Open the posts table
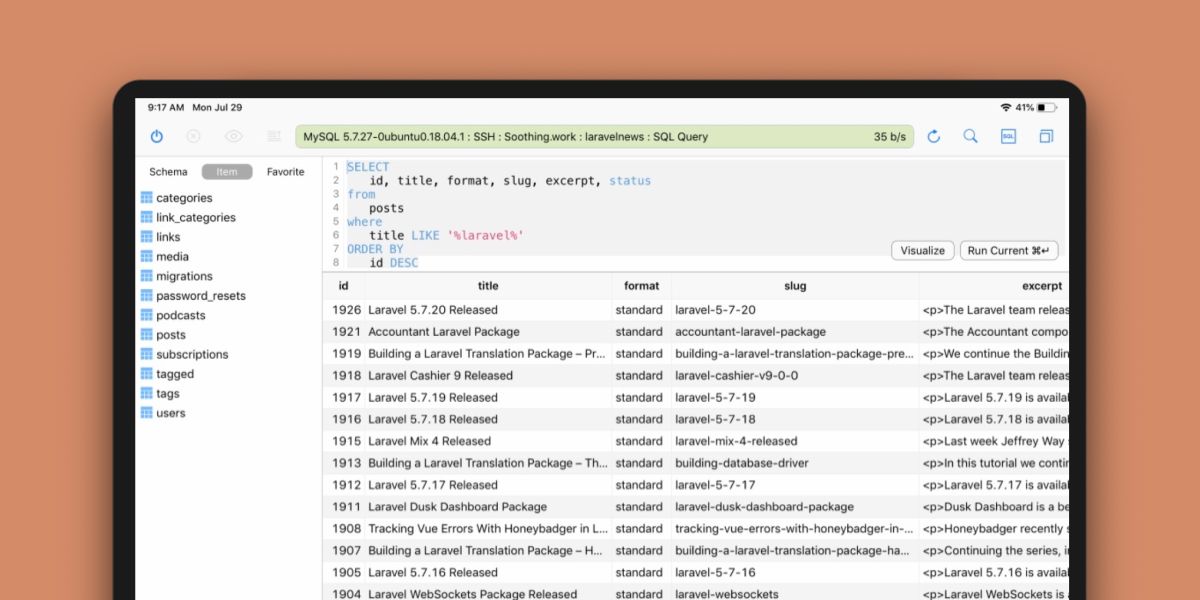This screenshot has height=600, width=1200. [171, 335]
